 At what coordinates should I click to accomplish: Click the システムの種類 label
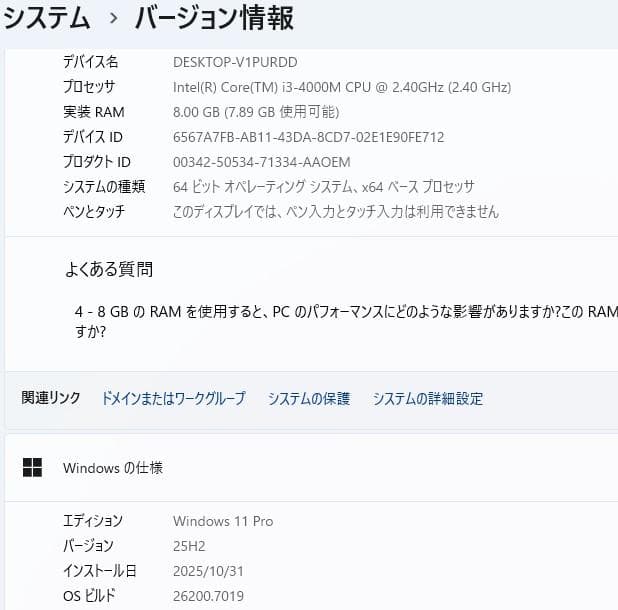(x=104, y=187)
